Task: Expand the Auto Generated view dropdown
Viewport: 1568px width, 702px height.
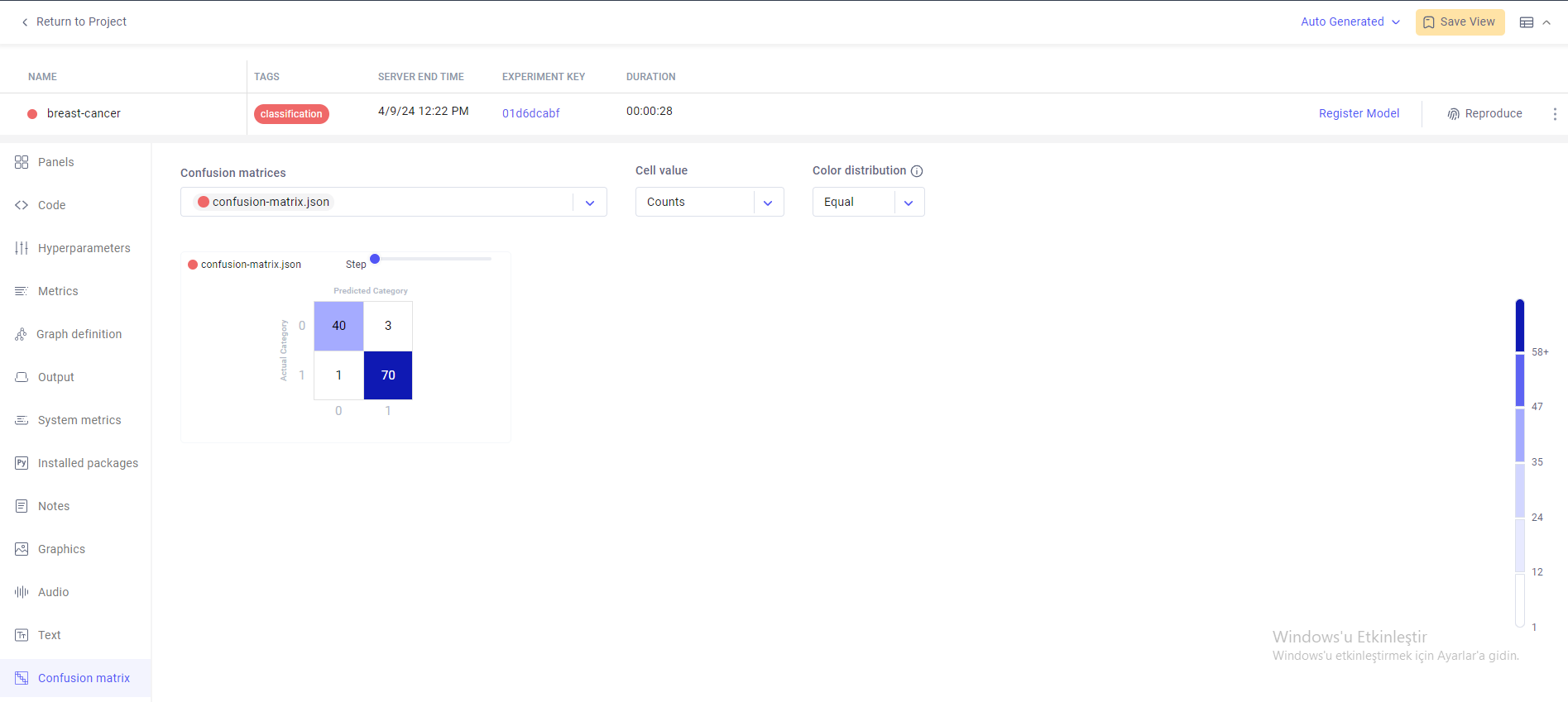Action: [x=1350, y=22]
